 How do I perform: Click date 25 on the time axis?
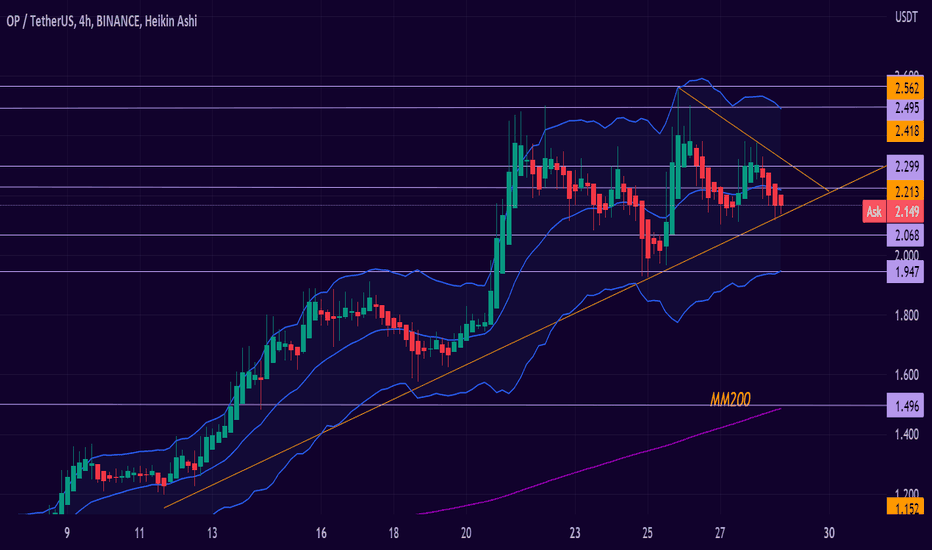click(647, 533)
